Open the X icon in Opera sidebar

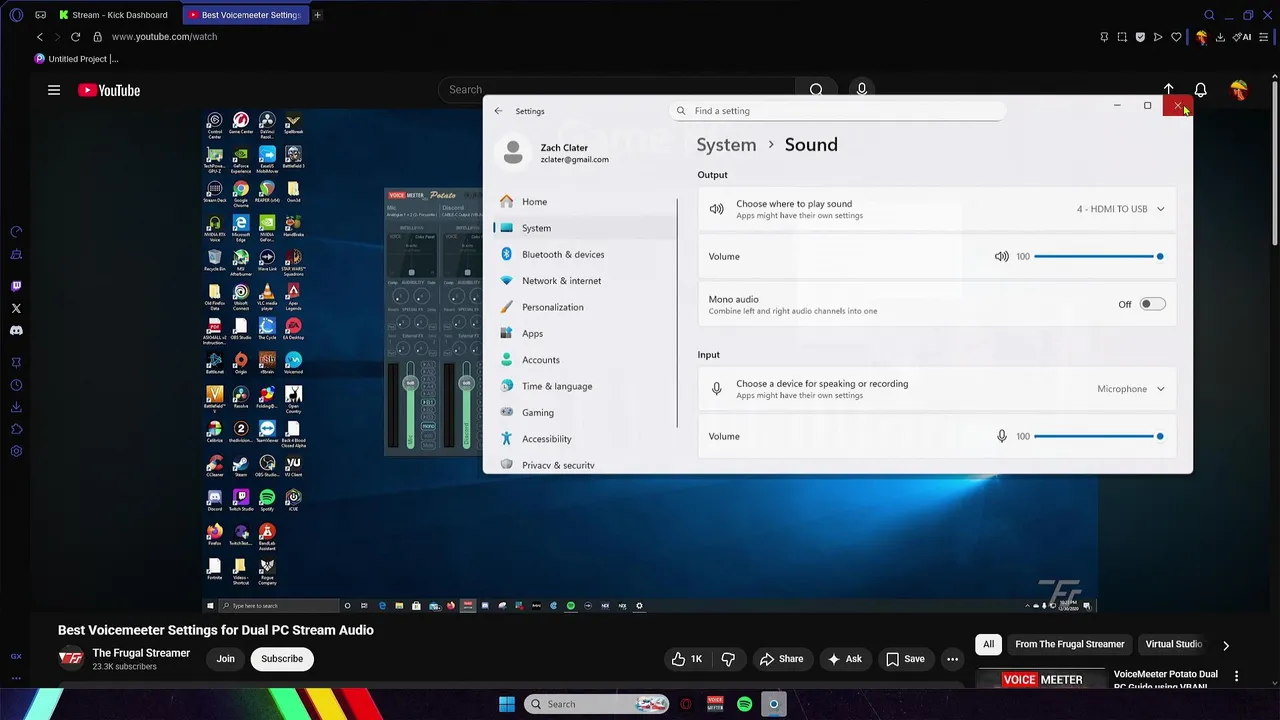[16, 309]
